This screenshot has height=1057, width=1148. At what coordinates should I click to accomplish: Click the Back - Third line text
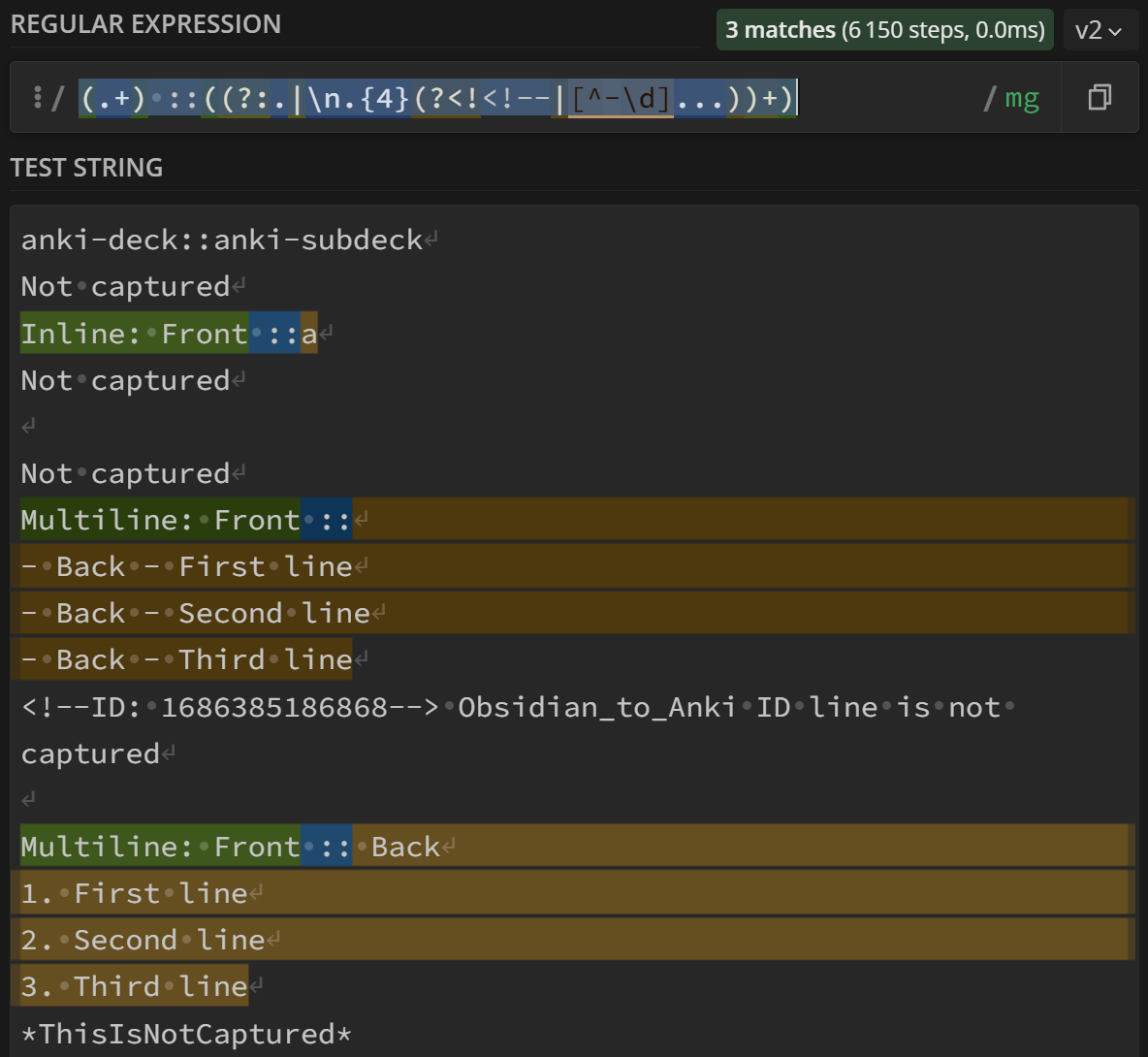click(x=204, y=659)
